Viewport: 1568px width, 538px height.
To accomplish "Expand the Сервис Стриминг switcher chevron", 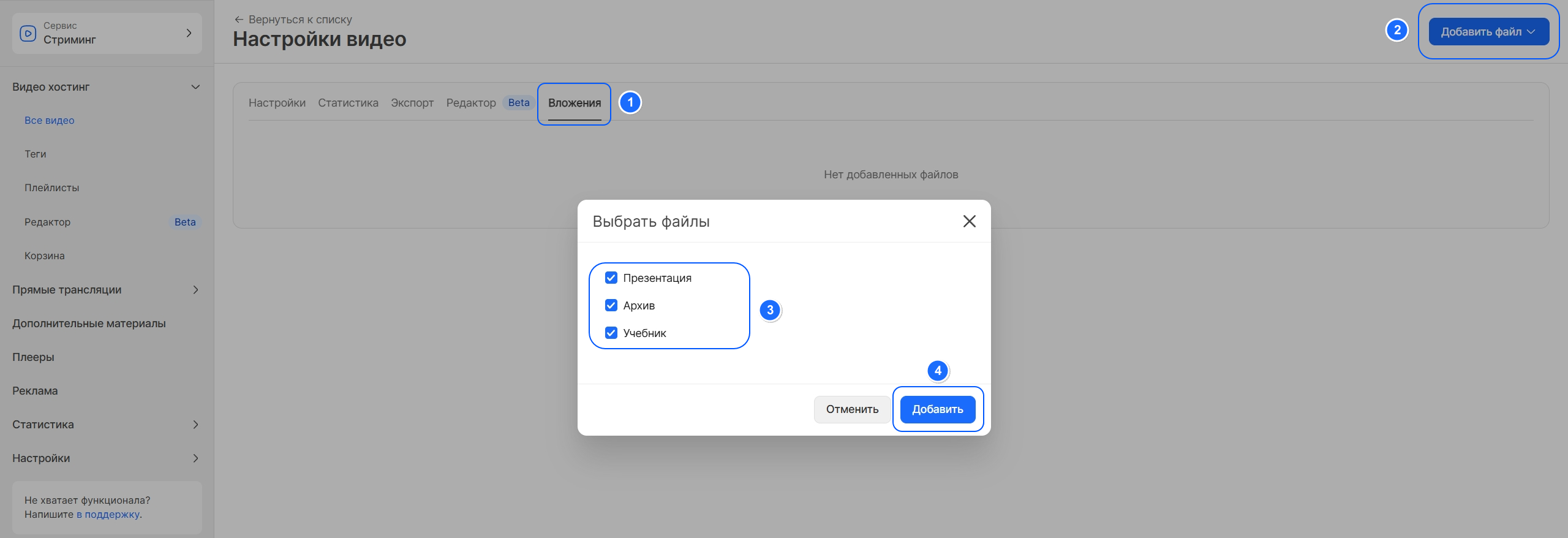I will point(189,33).
